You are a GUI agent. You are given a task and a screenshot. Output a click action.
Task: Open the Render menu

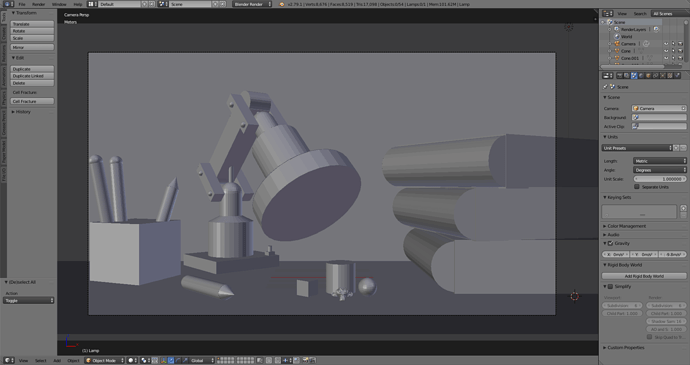click(39, 4)
